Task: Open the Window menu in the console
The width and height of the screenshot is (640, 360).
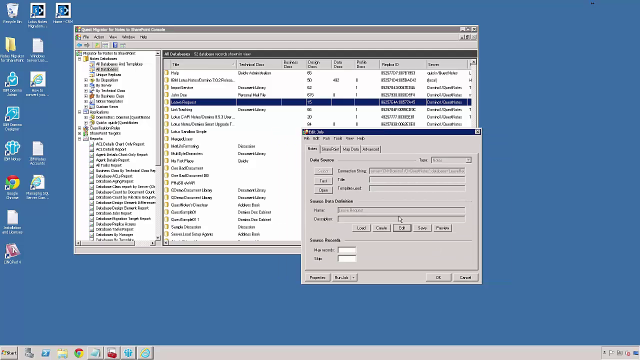Action: tap(128, 37)
